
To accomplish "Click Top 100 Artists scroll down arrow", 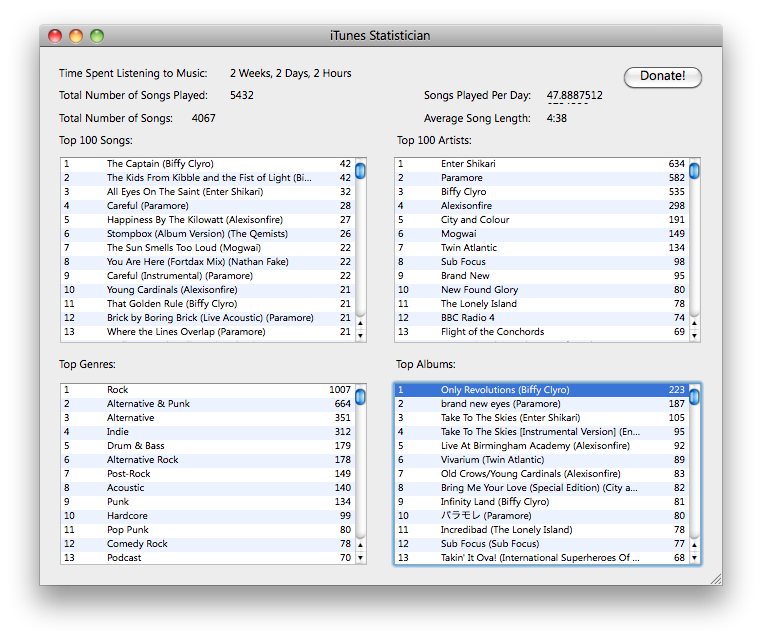I will tap(694, 335).
